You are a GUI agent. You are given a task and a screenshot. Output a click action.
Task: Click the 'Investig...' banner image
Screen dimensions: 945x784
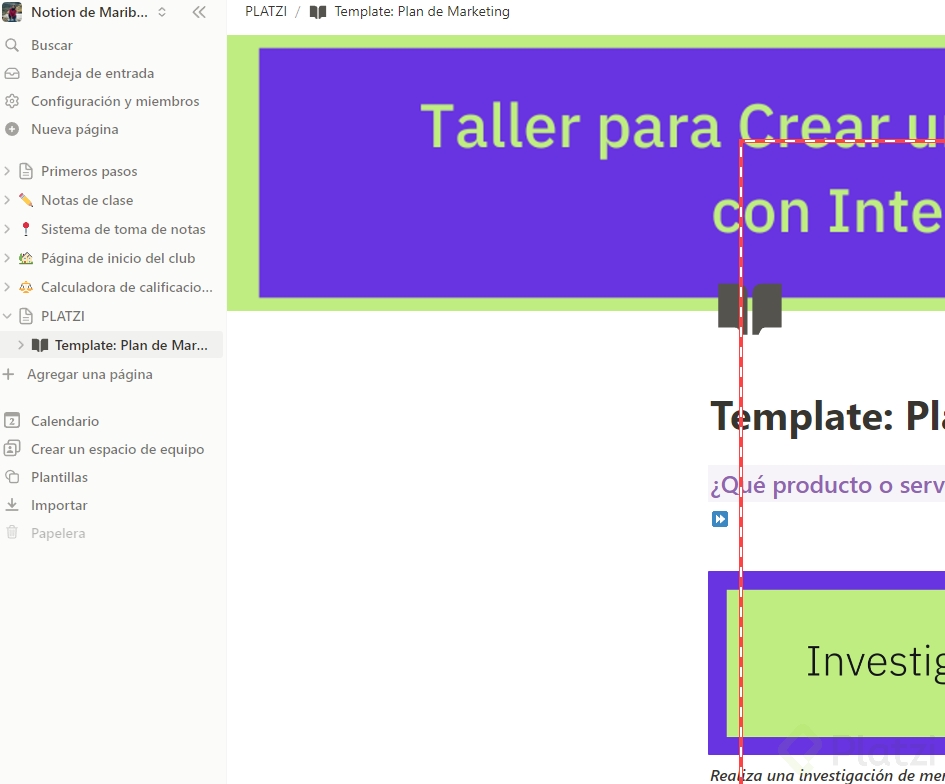pos(826,663)
